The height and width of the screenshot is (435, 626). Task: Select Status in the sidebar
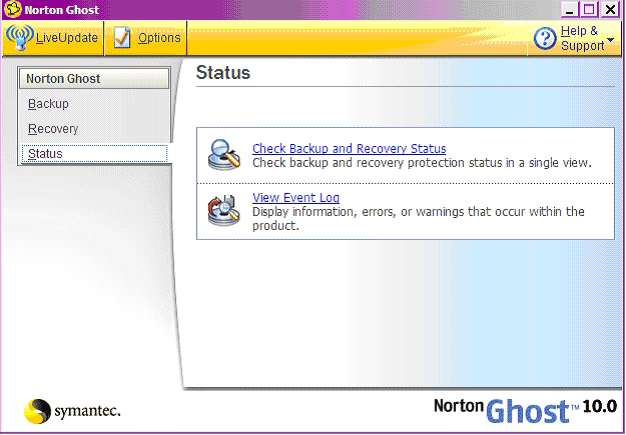tap(94, 154)
